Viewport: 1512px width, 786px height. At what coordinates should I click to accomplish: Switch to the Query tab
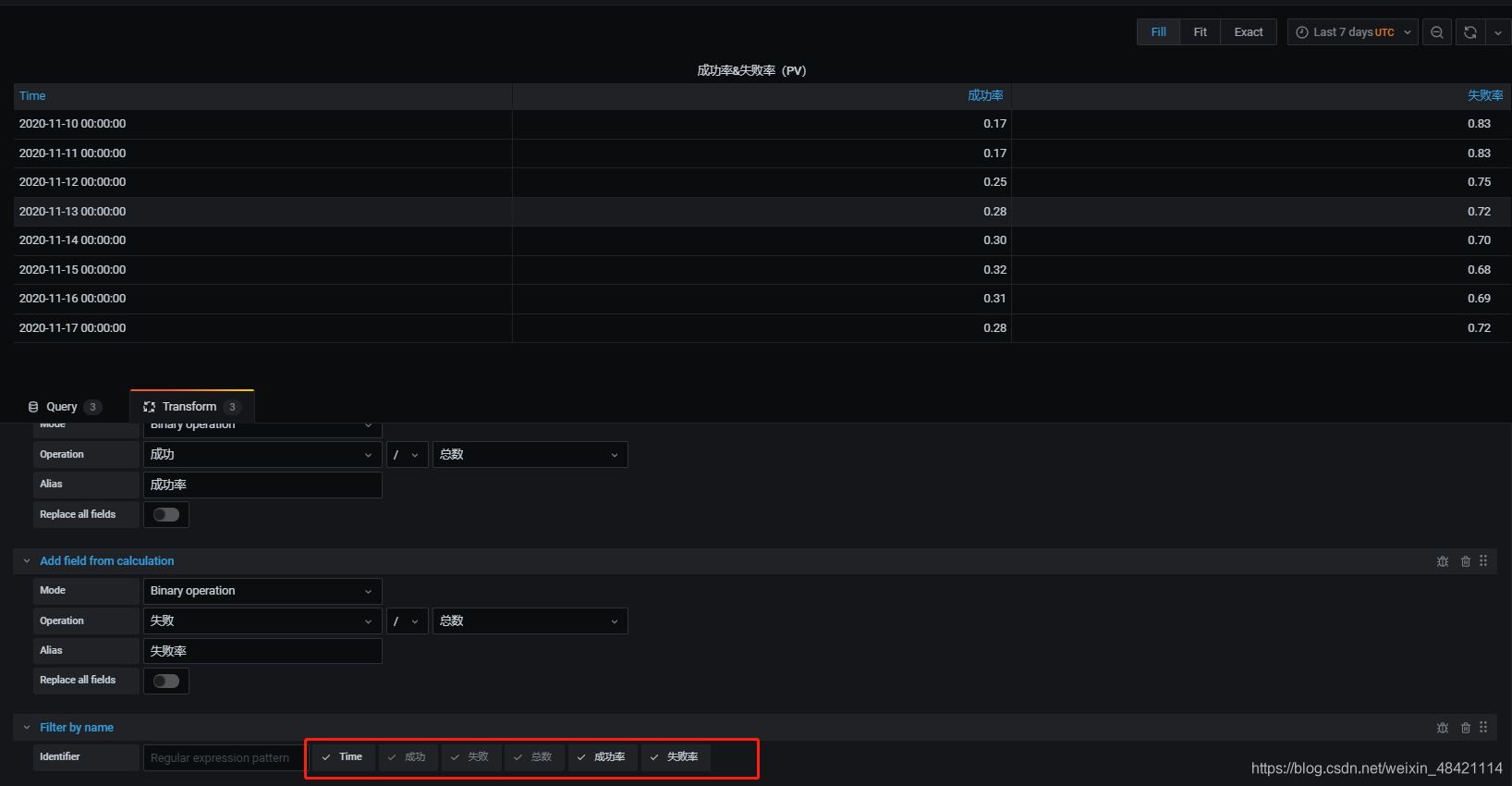click(x=64, y=407)
